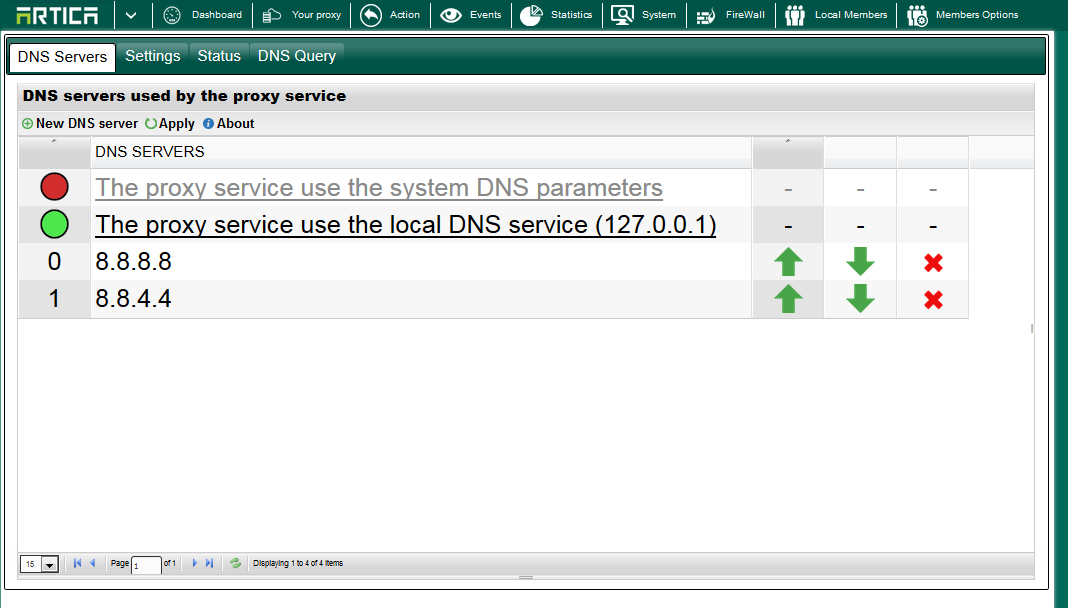
Task: Click the Apply button
Action: (170, 123)
